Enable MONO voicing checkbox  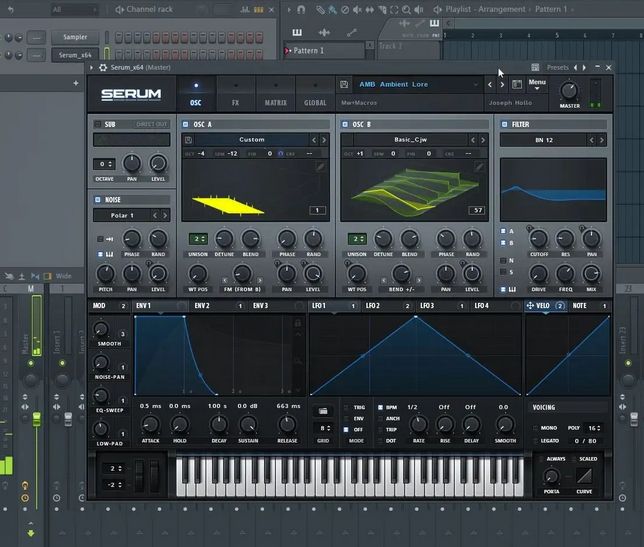tap(535, 428)
